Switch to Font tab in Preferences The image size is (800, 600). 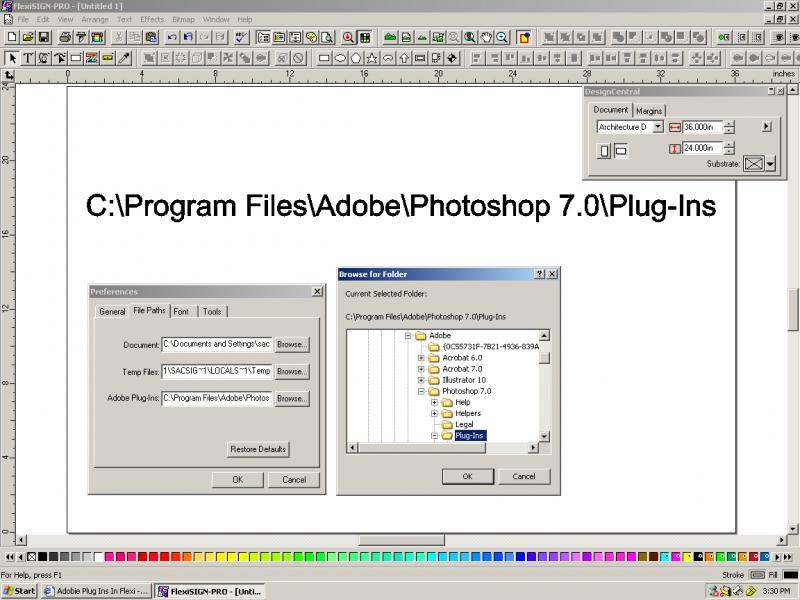(x=182, y=311)
